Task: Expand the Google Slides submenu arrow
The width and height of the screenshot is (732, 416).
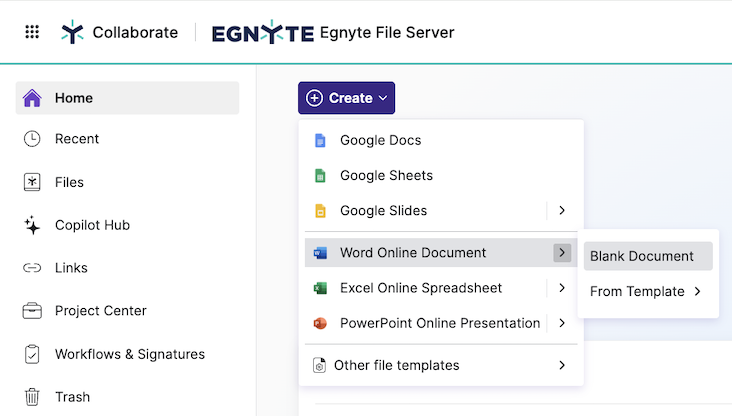Action: tap(562, 210)
